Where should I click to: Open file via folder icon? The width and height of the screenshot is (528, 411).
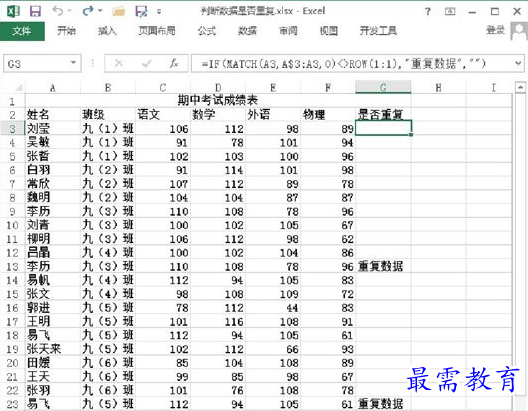click(x=118, y=11)
